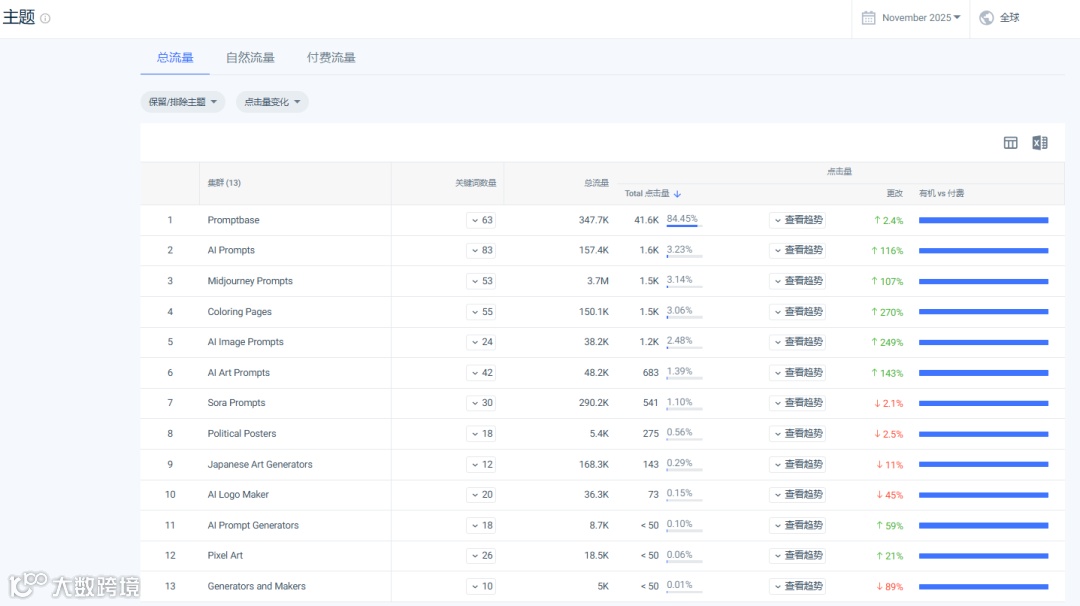The image size is (1080, 606).
Task: Open the November 2025 date dropdown
Action: point(921,17)
